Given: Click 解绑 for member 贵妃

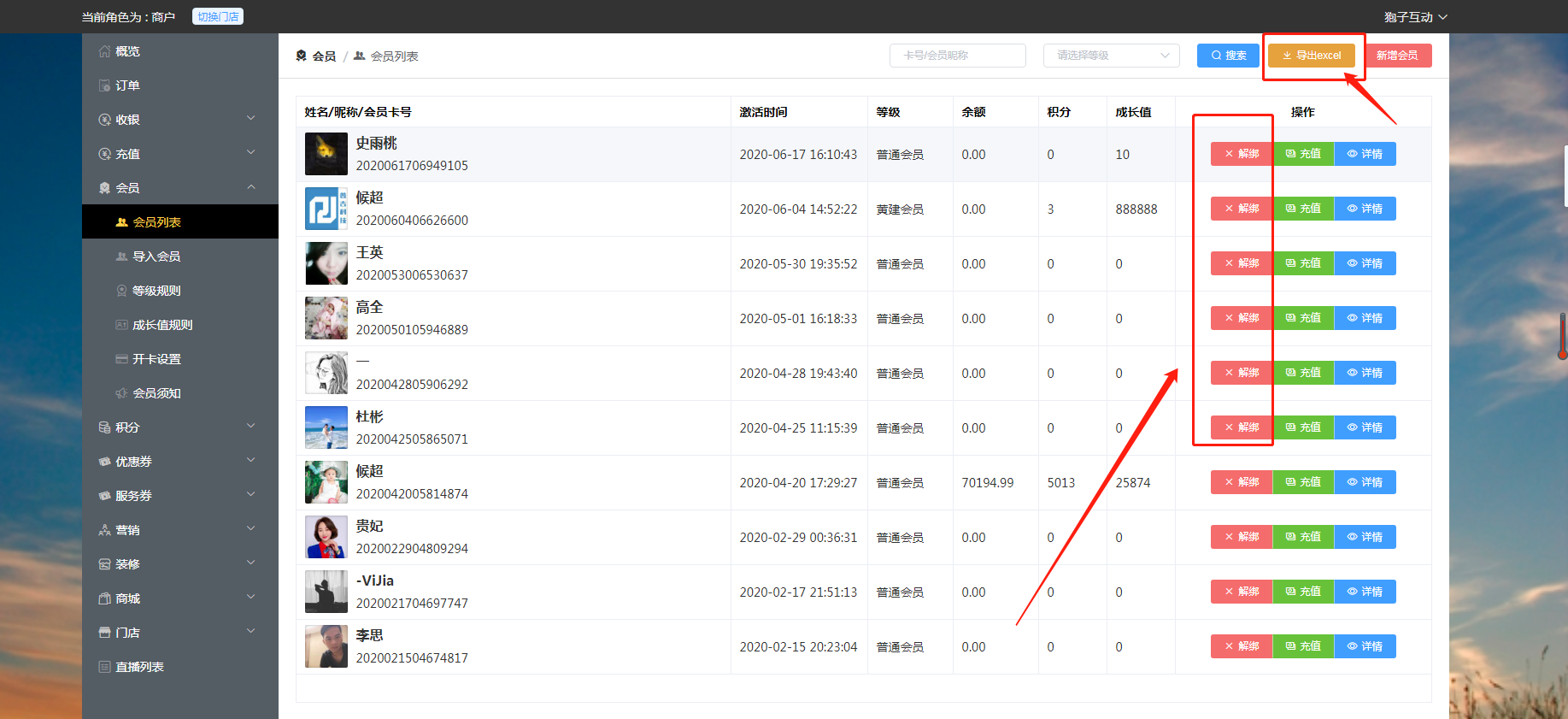Looking at the screenshot, I should [x=1242, y=537].
